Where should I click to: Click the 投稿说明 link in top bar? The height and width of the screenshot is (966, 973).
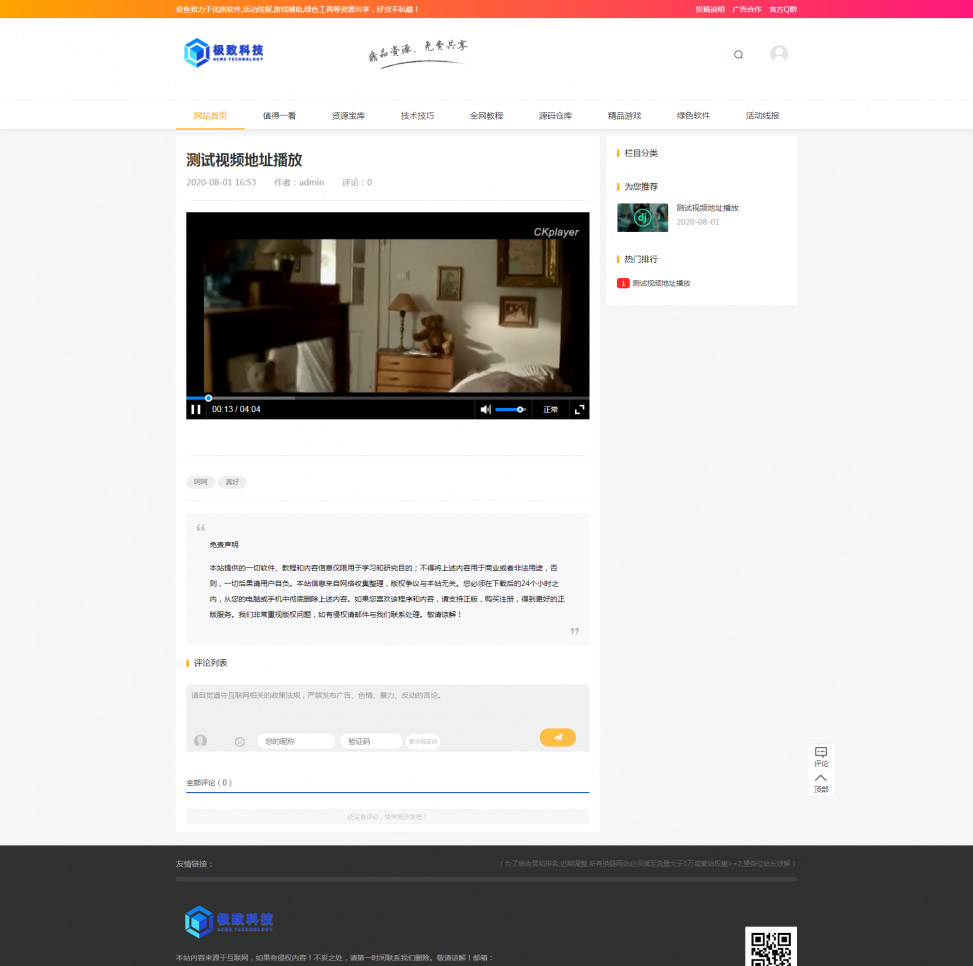tap(709, 9)
